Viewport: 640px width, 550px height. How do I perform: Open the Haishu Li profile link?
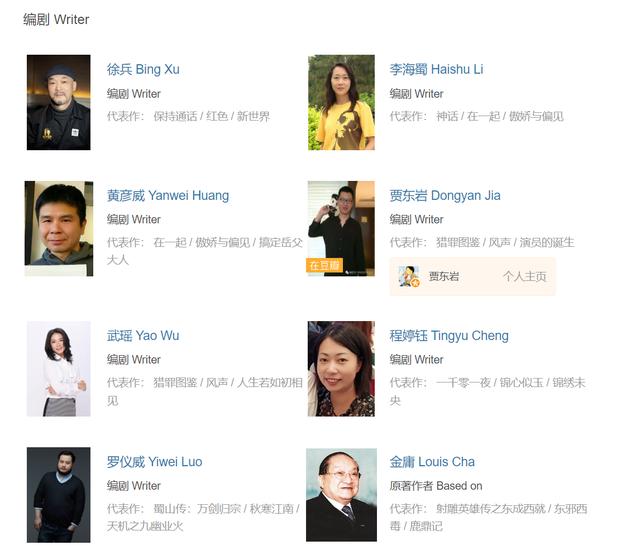(436, 69)
